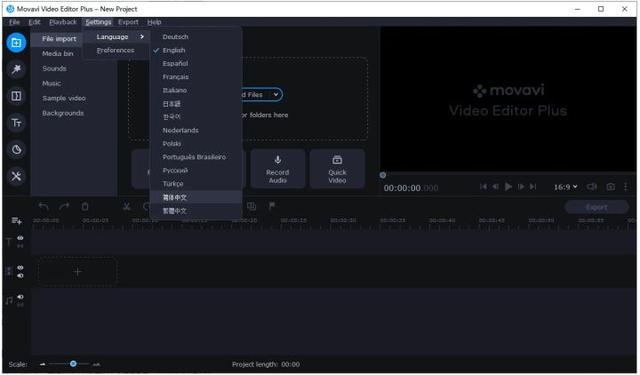Open More Tools wrench icon
640x375 pixels.
tap(16, 176)
